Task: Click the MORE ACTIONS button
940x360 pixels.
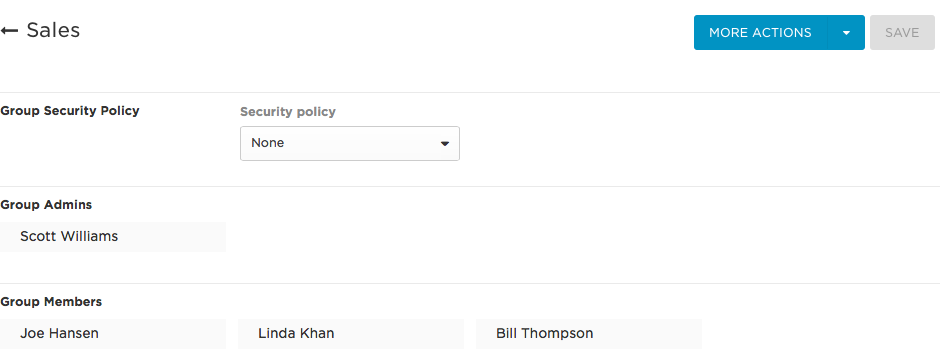Action: pyautogui.click(x=760, y=32)
